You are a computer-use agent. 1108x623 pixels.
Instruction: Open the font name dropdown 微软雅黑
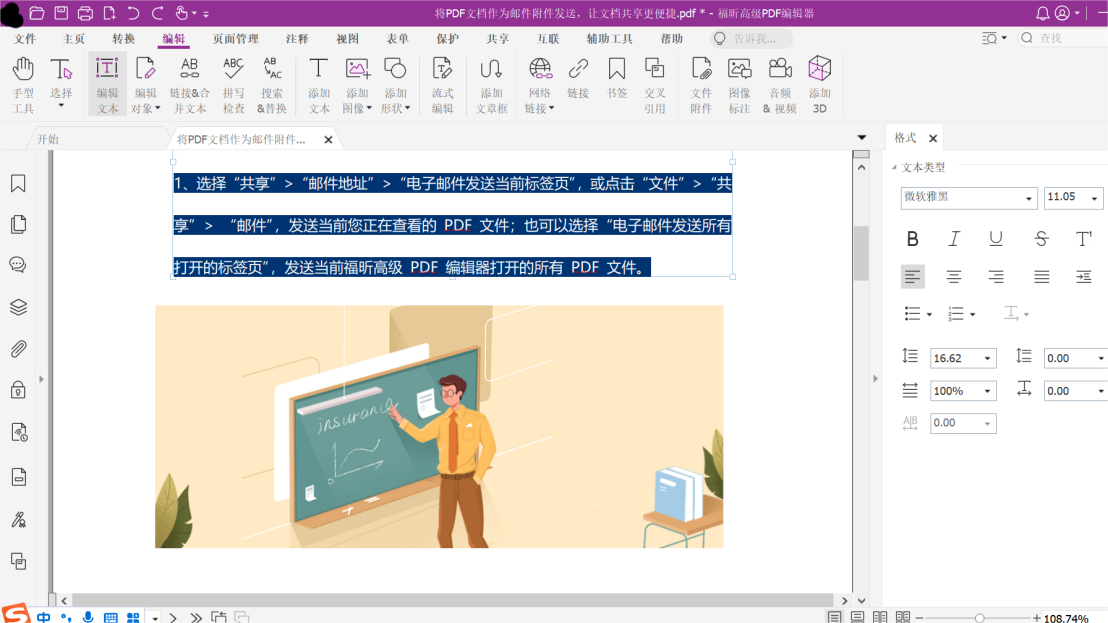tap(968, 198)
